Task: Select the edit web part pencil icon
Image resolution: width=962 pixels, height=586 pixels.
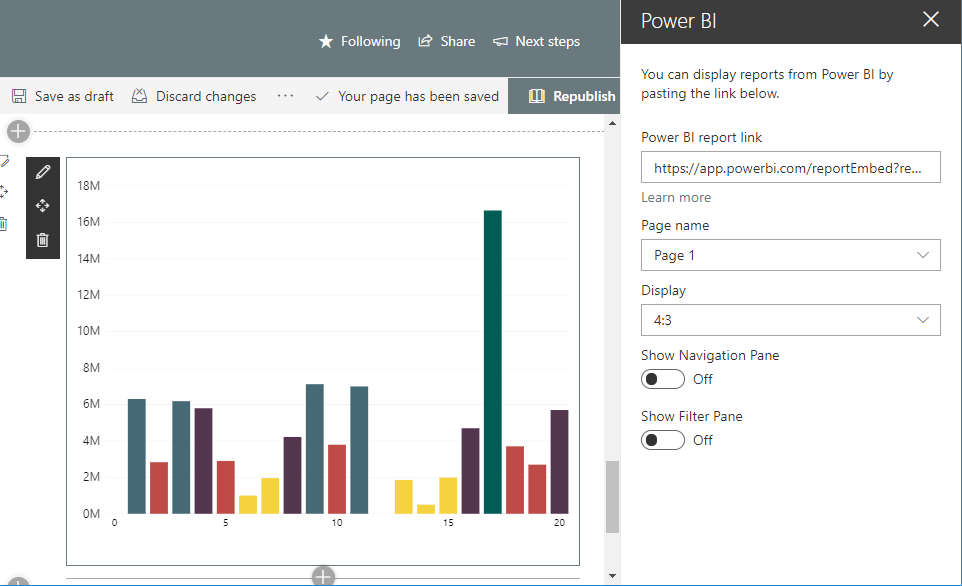Action: coord(42,171)
